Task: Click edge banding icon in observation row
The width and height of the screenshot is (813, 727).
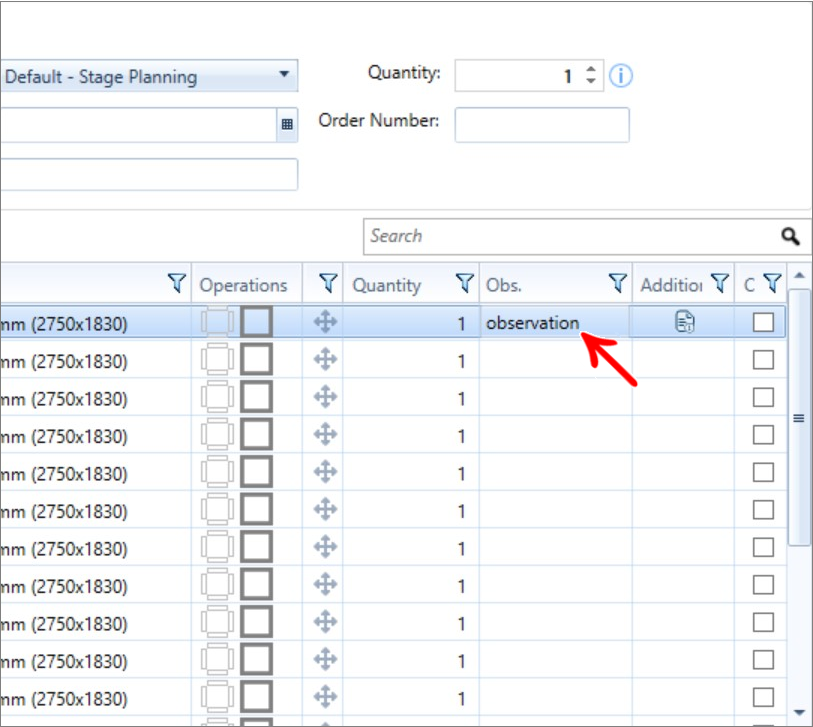Action: (217, 321)
